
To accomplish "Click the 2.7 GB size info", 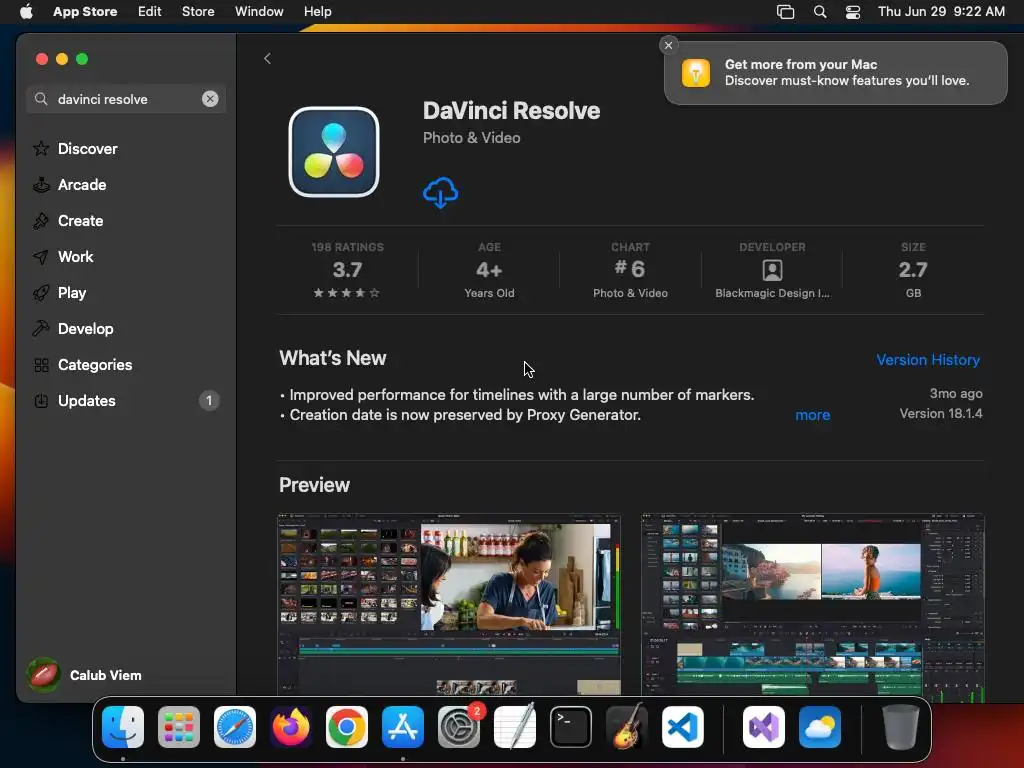I will tap(913, 270).
